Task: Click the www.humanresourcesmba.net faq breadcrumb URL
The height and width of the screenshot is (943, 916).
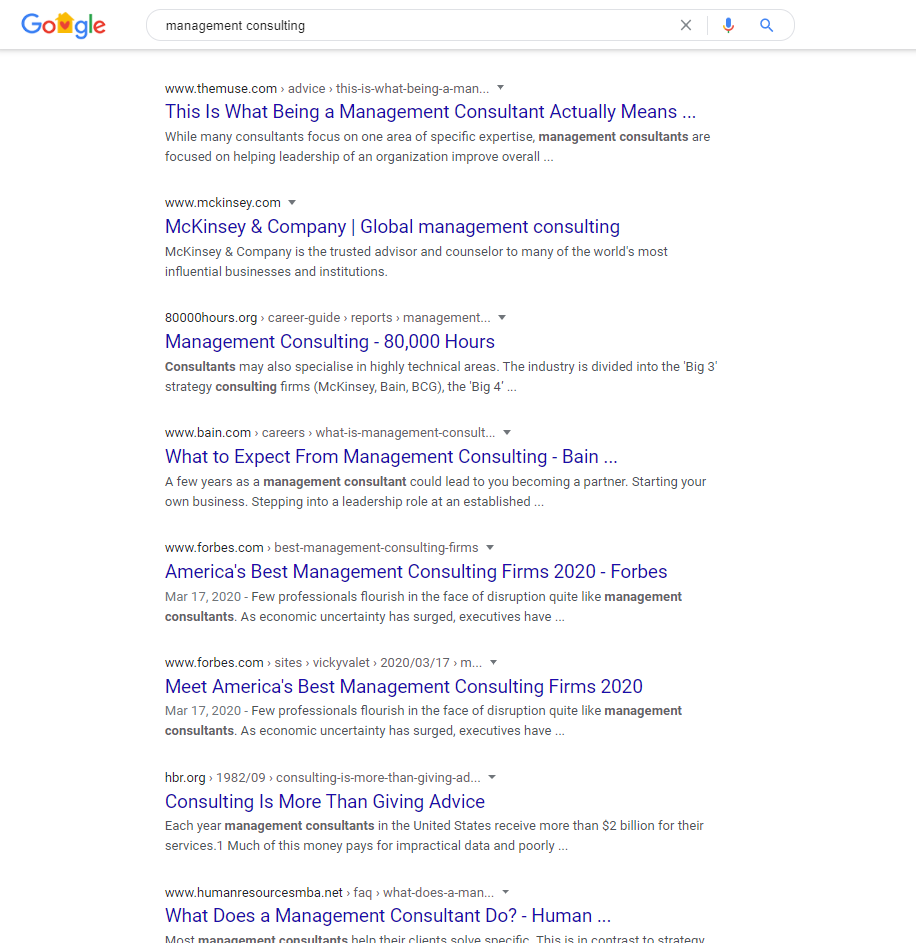Action: tap(329, 892)
